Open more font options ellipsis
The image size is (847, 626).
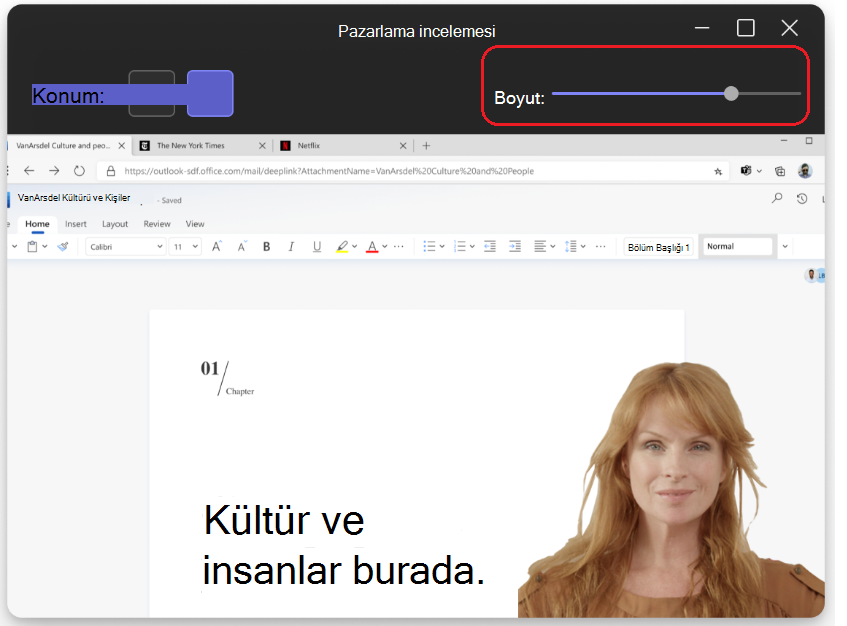point(399,247)
